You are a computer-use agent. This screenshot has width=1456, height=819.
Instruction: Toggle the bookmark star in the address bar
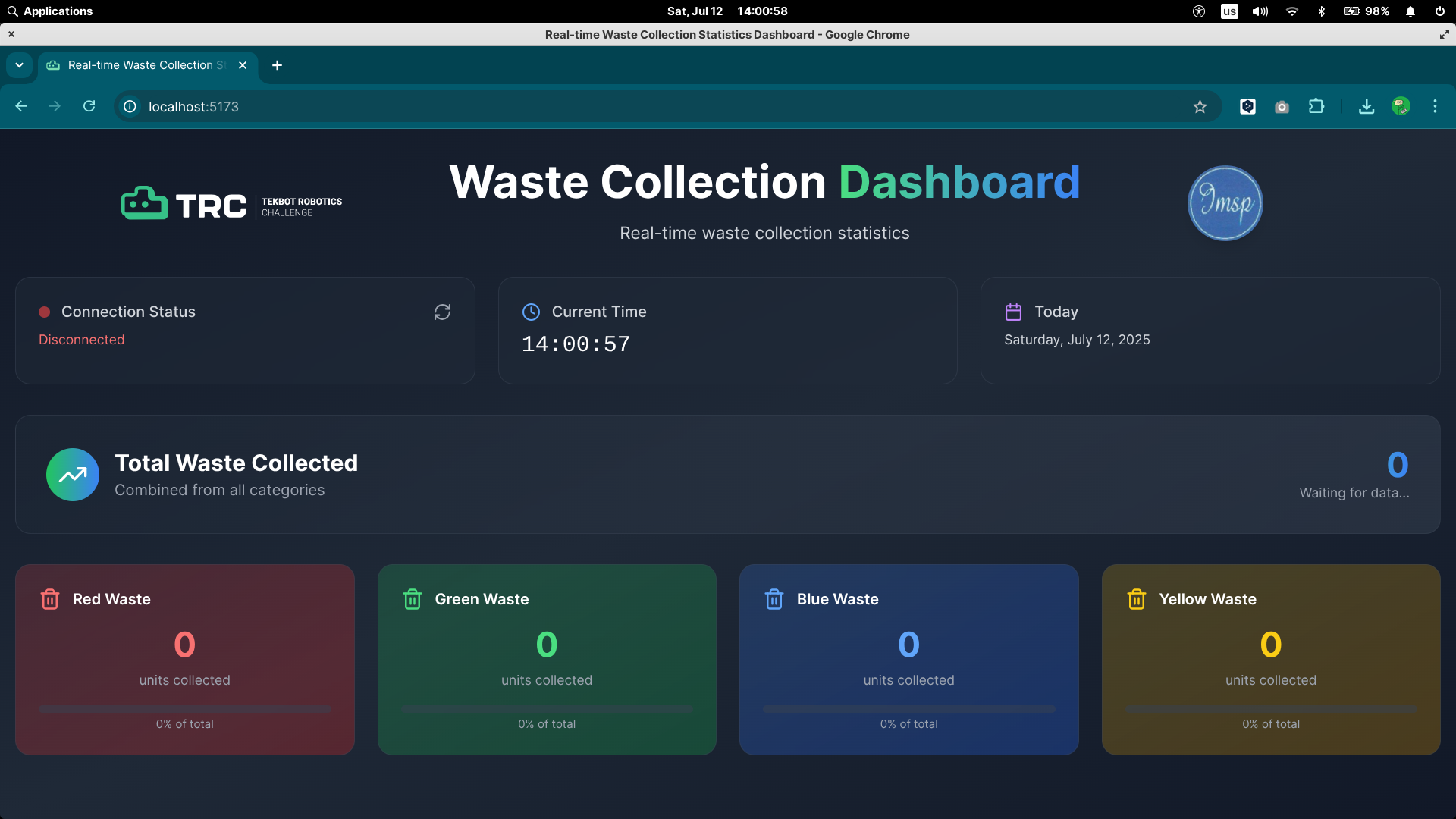(1200, 107)
